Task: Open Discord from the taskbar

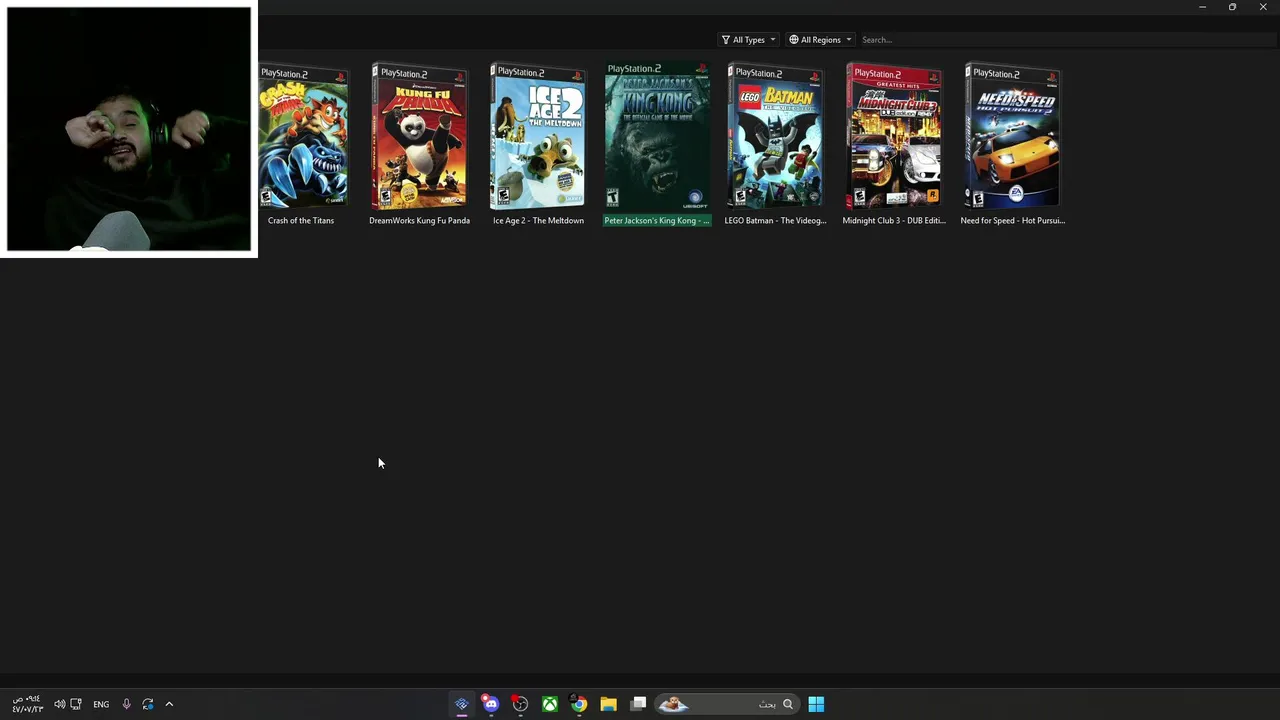Action: click(x=490, y=704)
